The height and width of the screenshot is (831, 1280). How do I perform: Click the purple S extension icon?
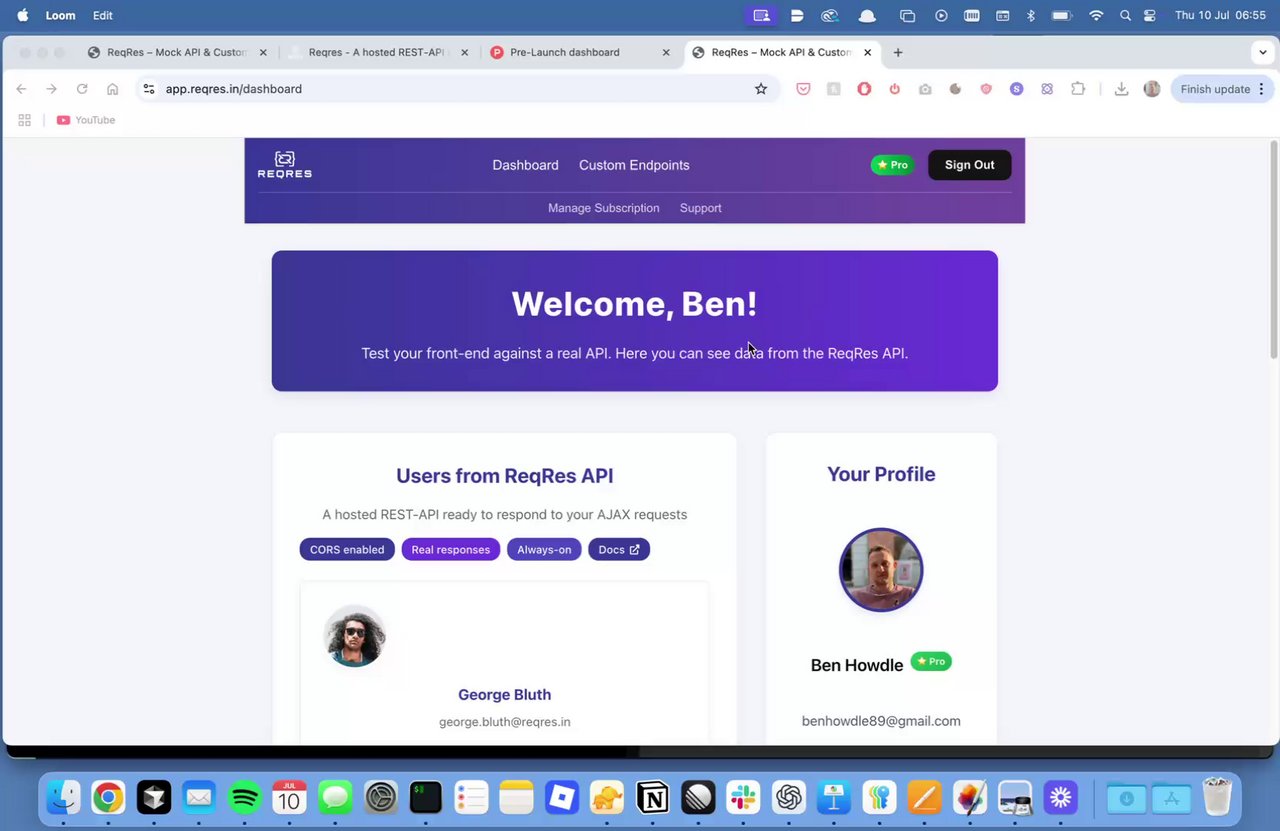(x=1016, y=89)
